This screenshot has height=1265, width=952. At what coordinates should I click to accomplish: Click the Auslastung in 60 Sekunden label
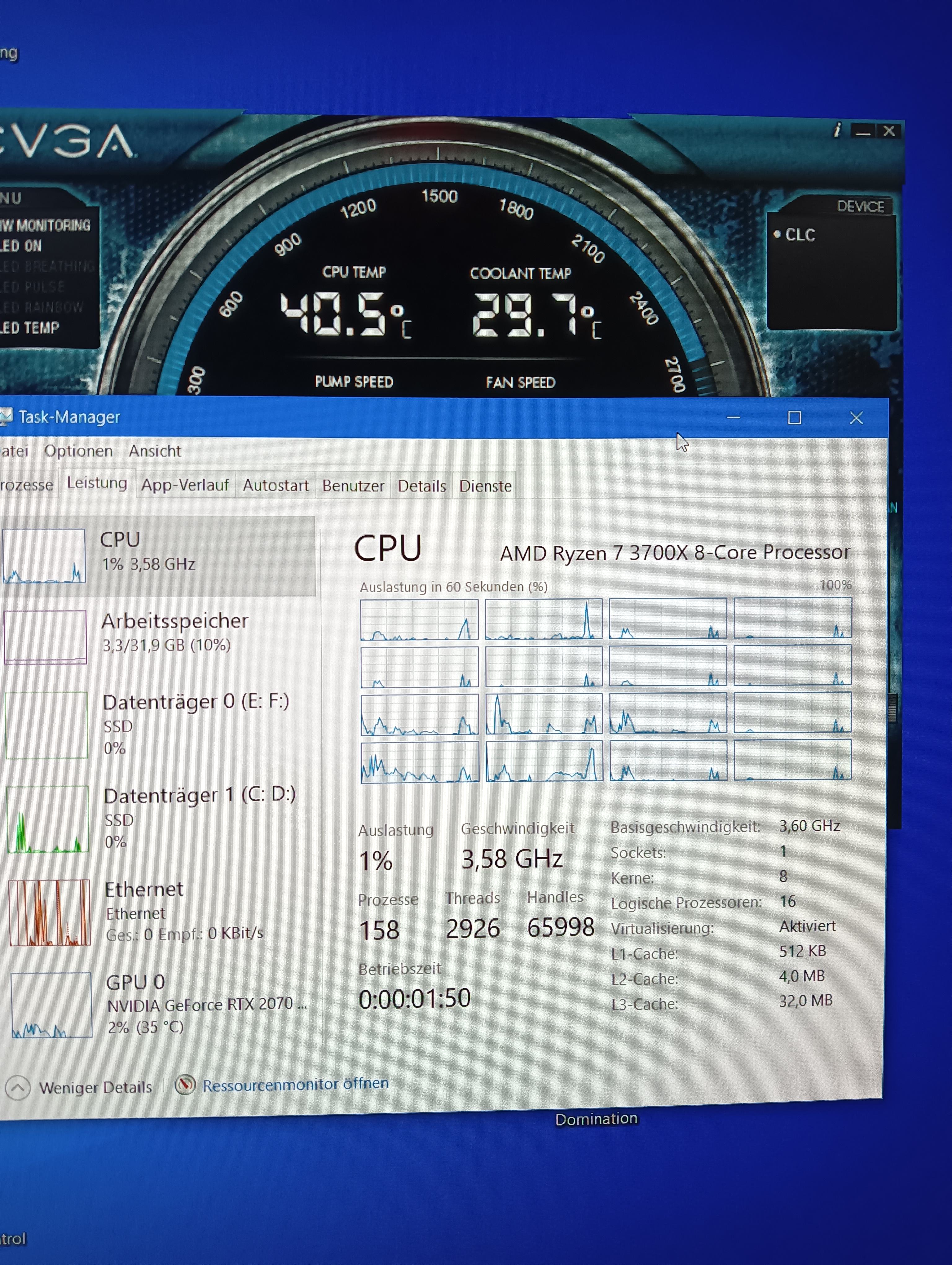[x=454, y=587]
